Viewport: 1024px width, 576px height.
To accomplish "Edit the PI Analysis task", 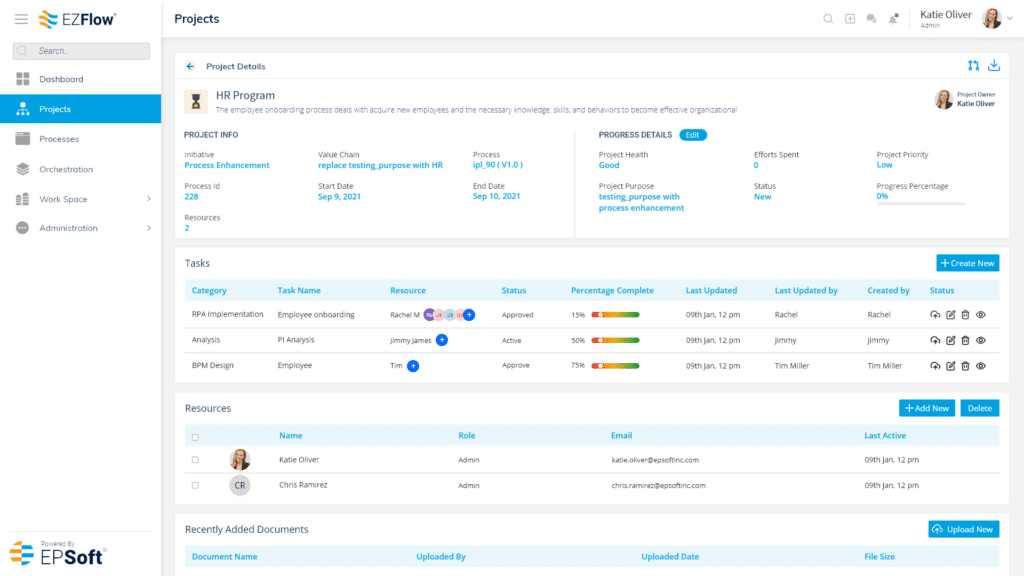I will pyautogui.click(x=950, y=340).
